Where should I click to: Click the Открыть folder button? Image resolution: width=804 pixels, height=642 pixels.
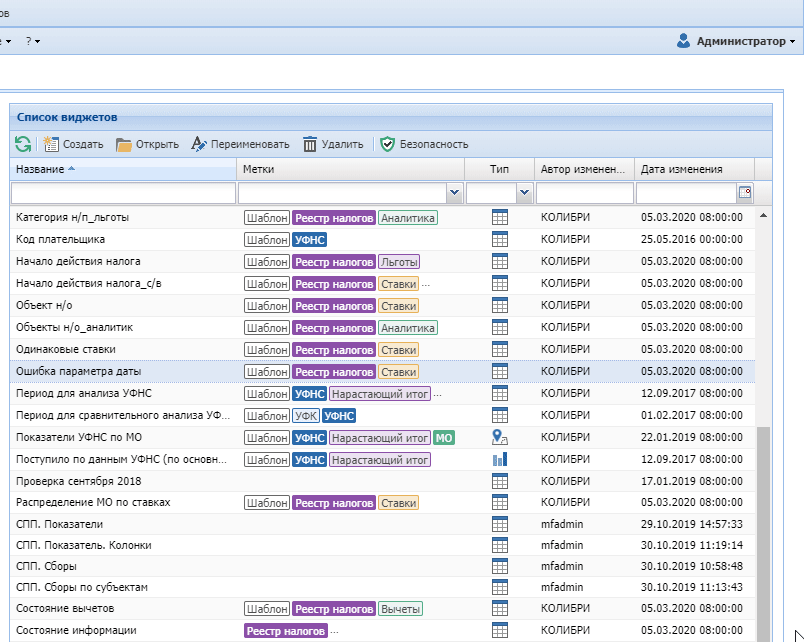click(x=147, y=144)
